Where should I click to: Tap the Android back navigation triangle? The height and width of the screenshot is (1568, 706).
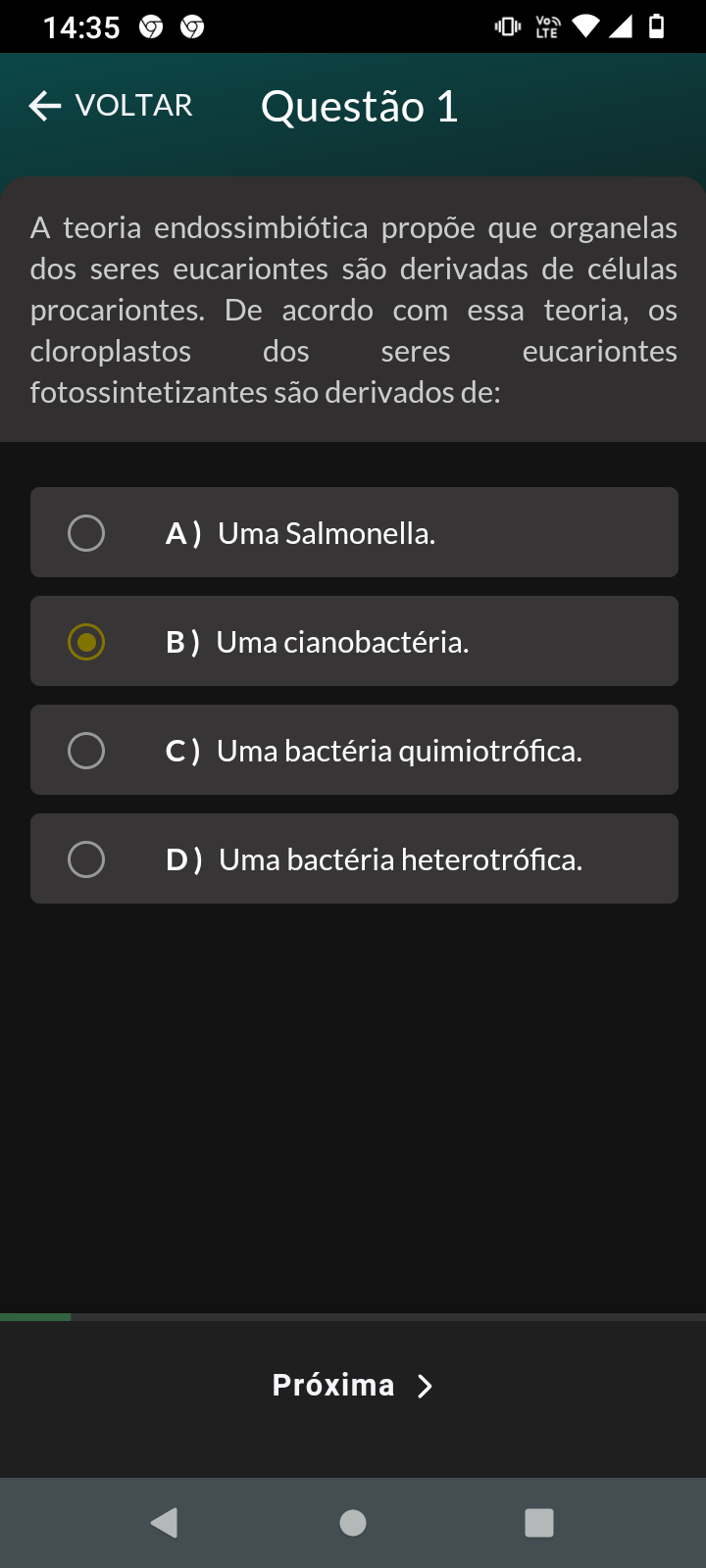point(165,1522)
